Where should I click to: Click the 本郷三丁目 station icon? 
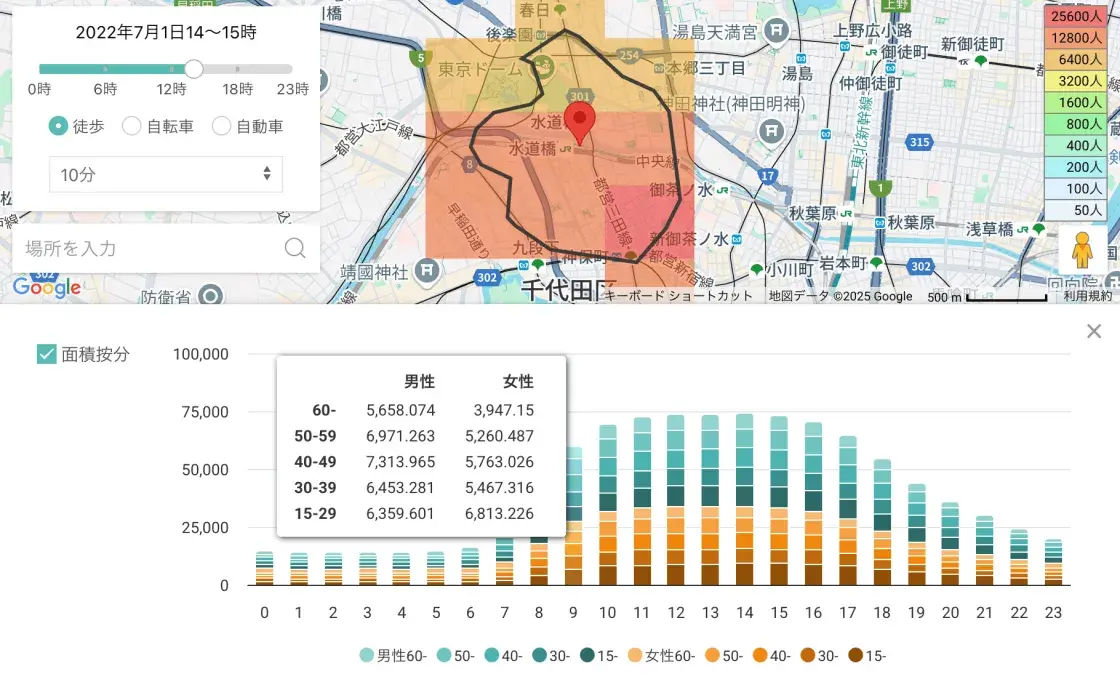point(659,69)
